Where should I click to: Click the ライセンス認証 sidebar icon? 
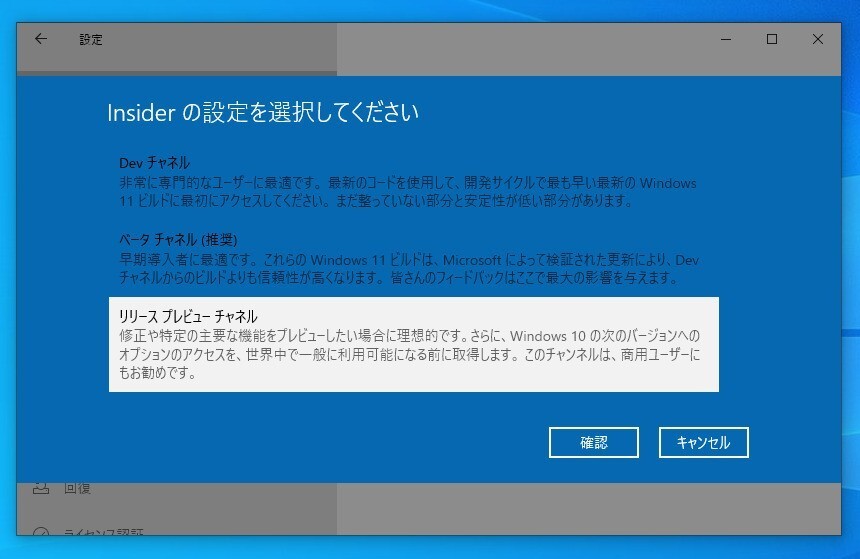[41, 532]
